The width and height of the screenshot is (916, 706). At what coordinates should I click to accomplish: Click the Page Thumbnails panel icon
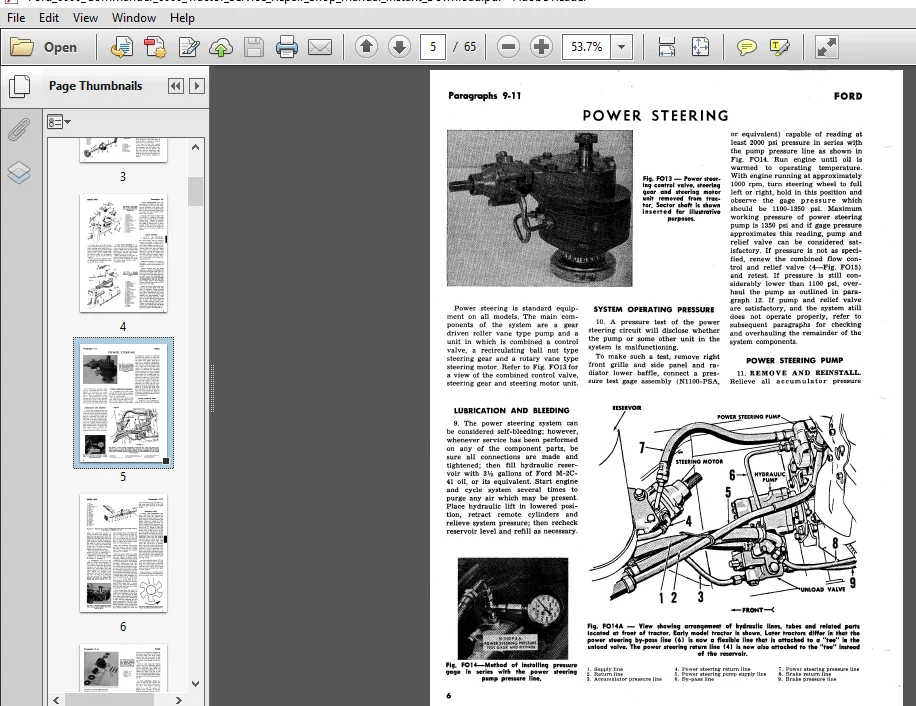tap(19, 86)
